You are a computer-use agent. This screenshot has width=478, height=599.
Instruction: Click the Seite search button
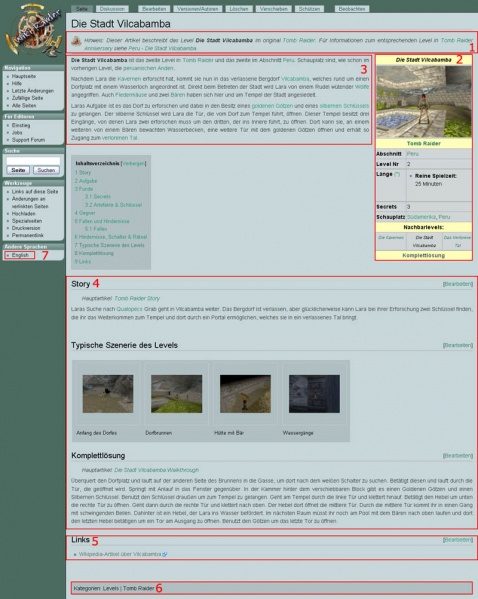[x=18, y=170]
